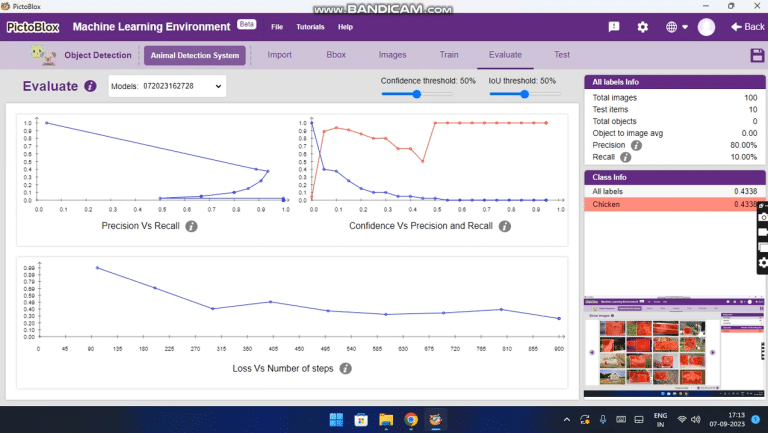Click the microphone tray icon
Screen dimensions: 768x433
point(603,420)
